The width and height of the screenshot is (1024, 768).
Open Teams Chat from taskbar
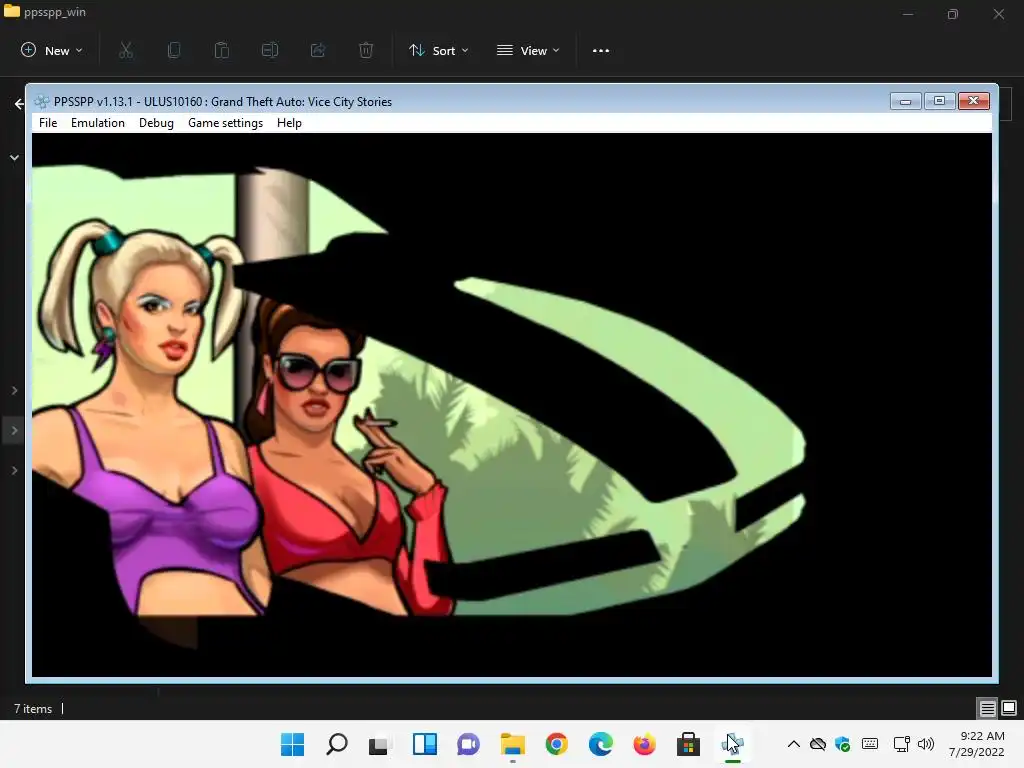(468, 744)
